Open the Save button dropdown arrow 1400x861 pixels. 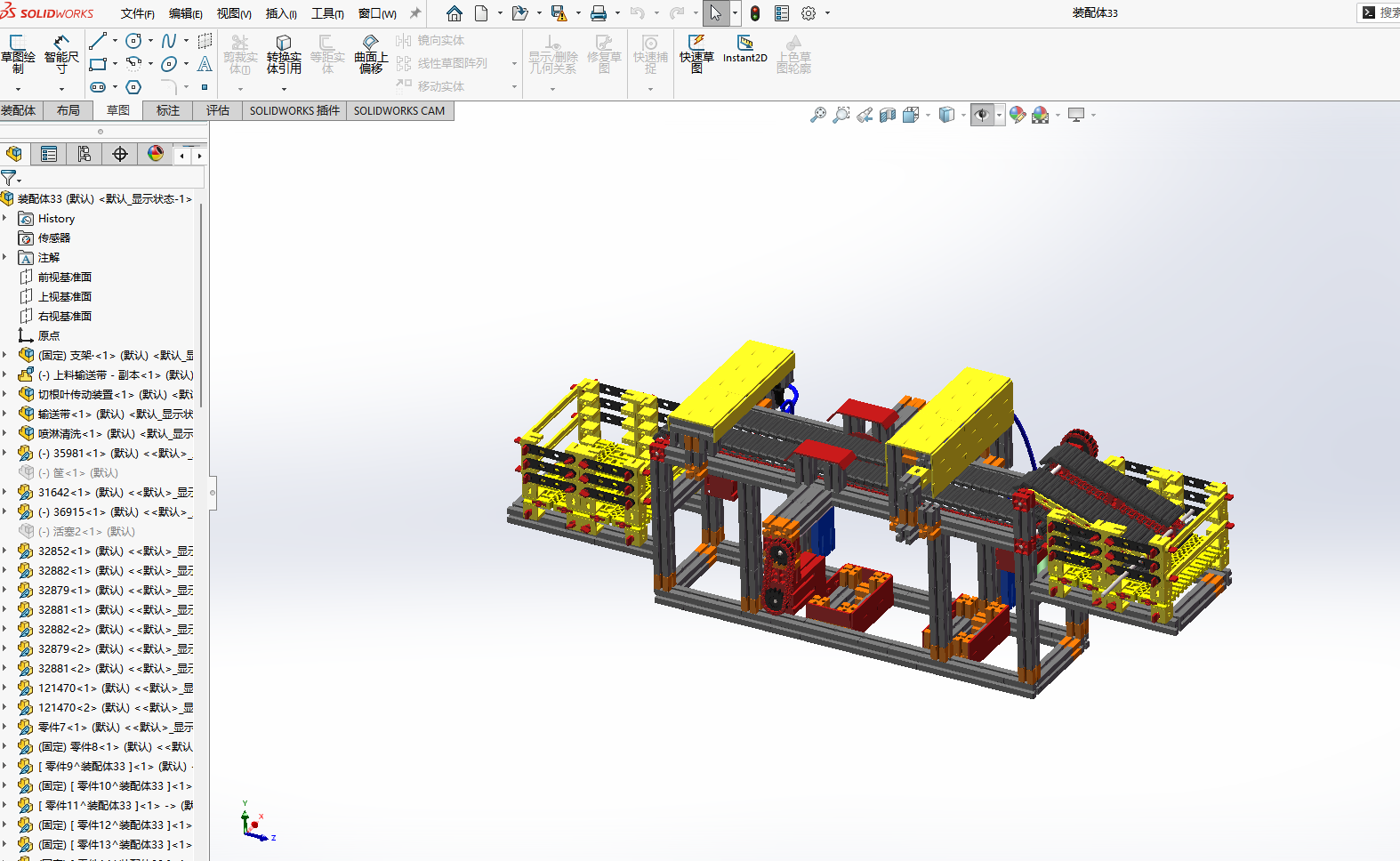tap(578, 13)
